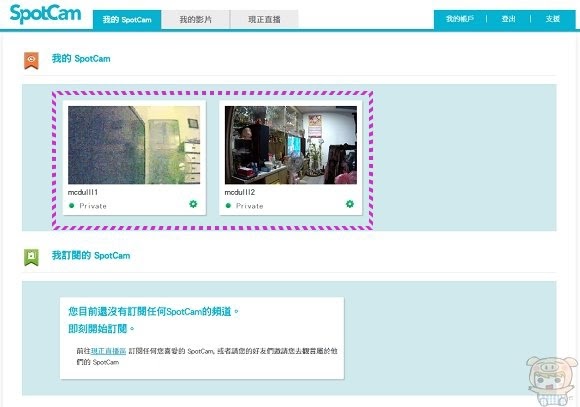The image size is (580, 407).
Task: Switch to the 我的影片 tab
Action: click(x=195, y=20)
